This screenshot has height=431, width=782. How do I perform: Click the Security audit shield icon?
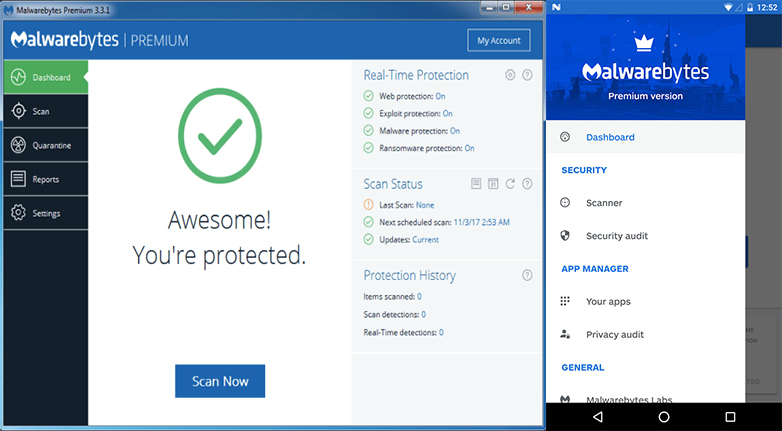[x=565, y=235]
